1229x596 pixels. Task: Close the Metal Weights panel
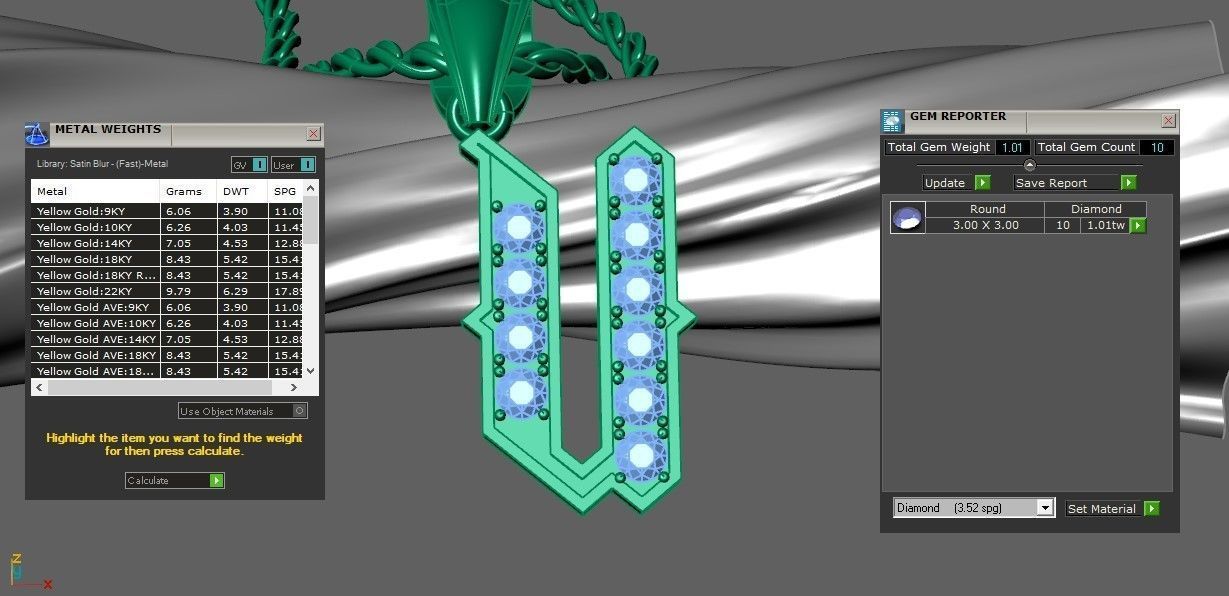coord(314,134)
